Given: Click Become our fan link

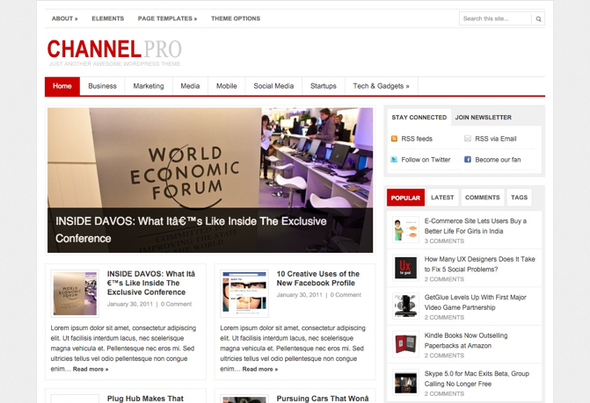Looking at the screenshot, I should (x=498, y=160).
